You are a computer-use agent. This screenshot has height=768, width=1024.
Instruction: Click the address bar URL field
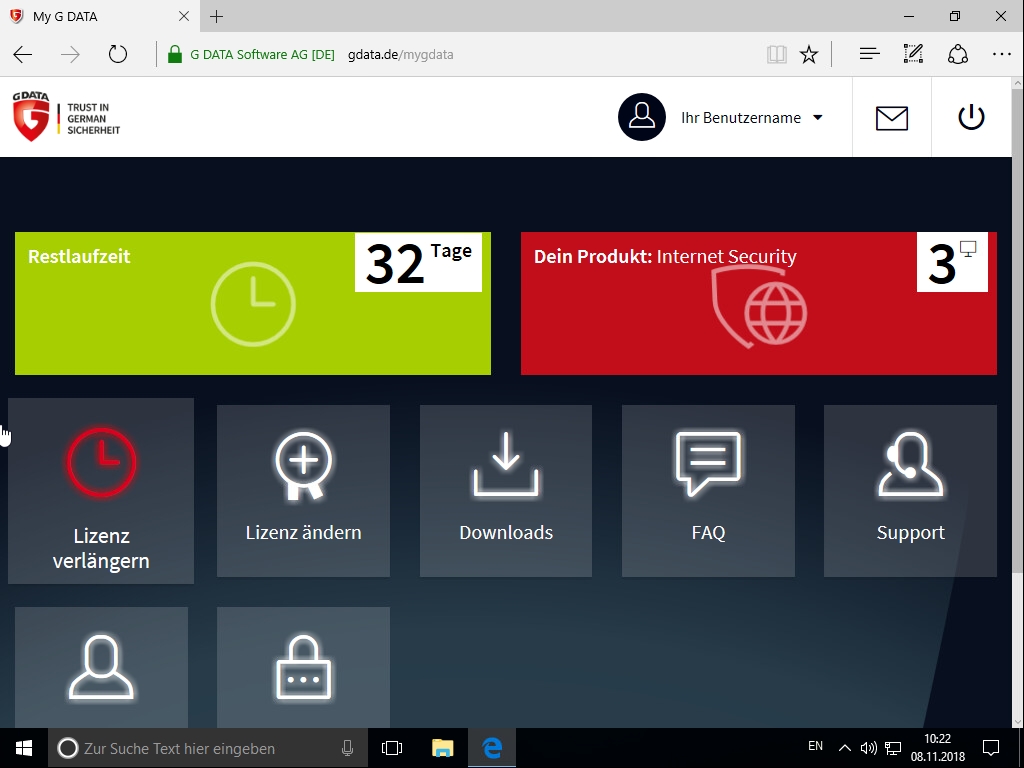tap(457, 54)
